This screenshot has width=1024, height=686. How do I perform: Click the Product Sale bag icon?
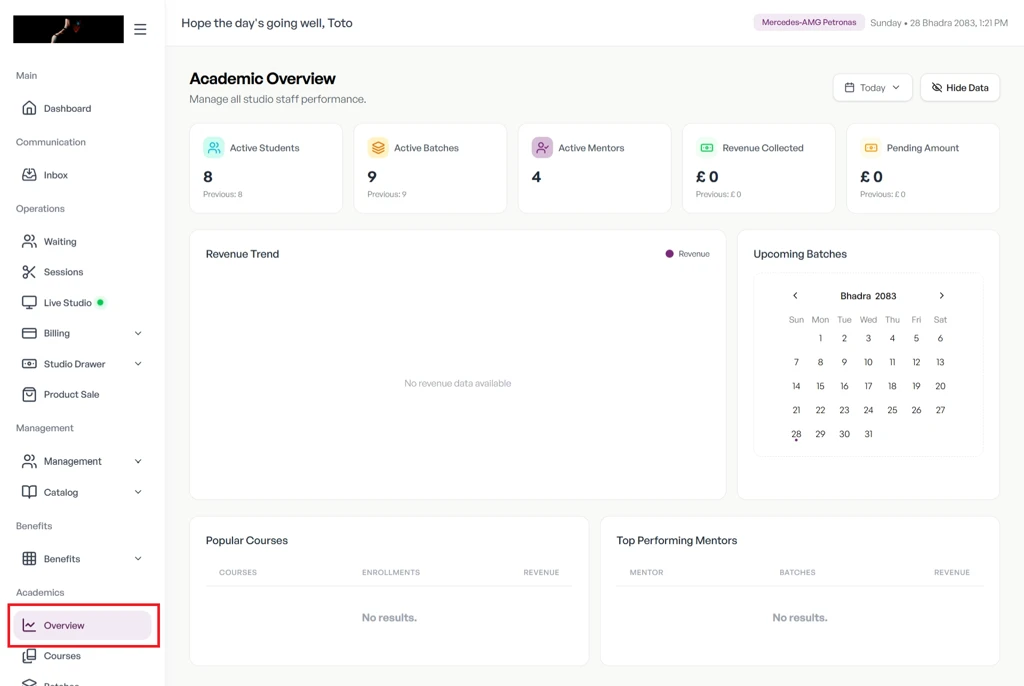(29, 394)
